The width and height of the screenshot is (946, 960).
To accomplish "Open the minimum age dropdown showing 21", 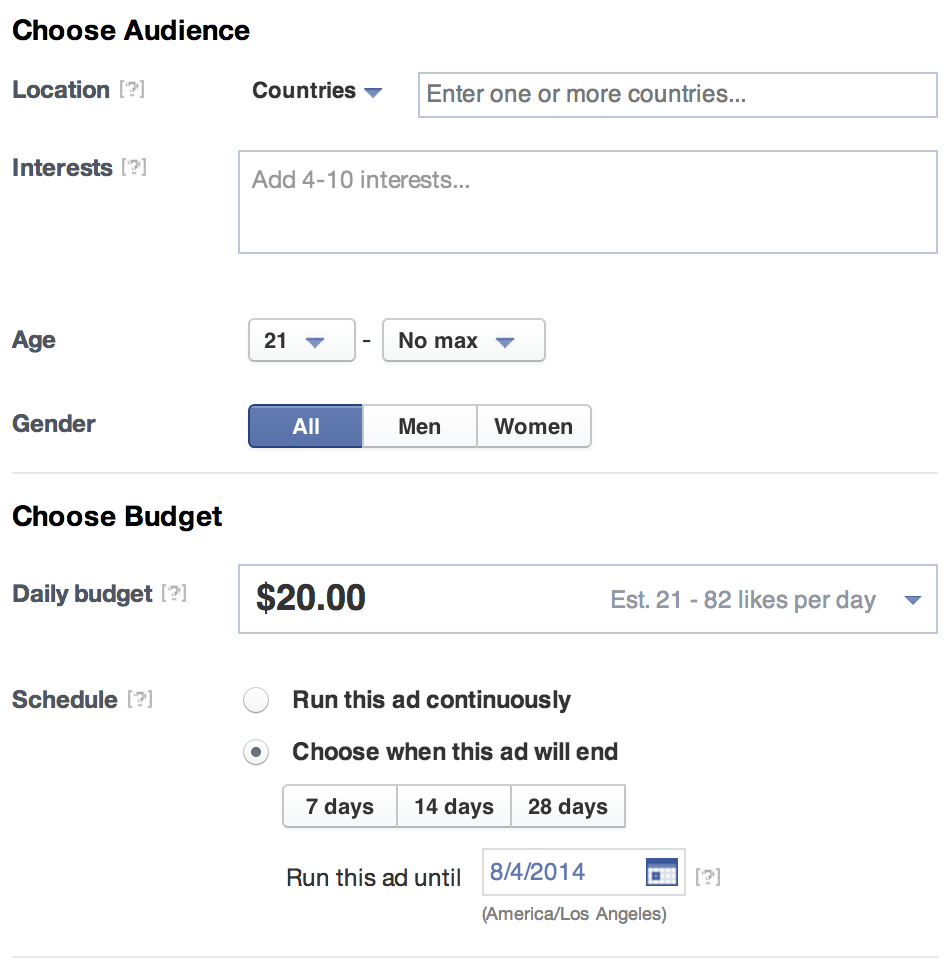I will coord(301,340).
